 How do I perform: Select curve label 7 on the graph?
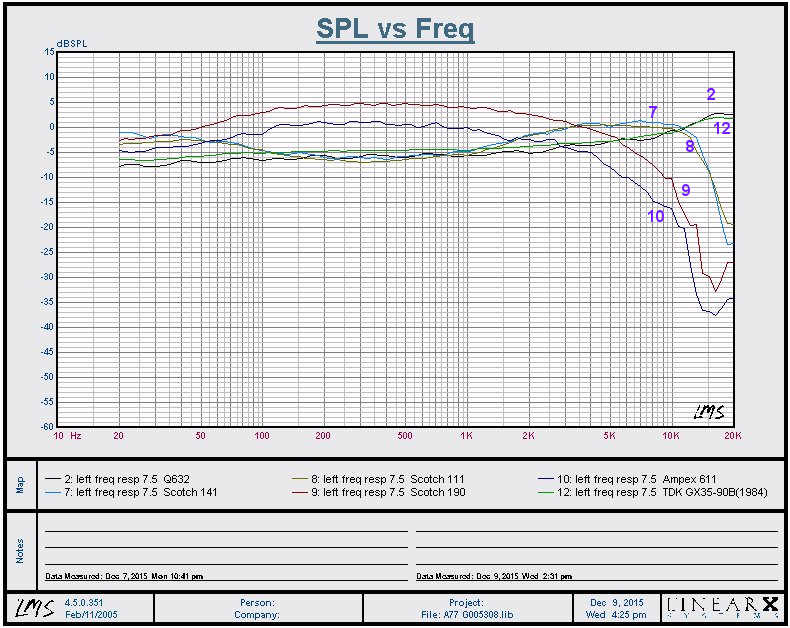(x=653, y=111)
